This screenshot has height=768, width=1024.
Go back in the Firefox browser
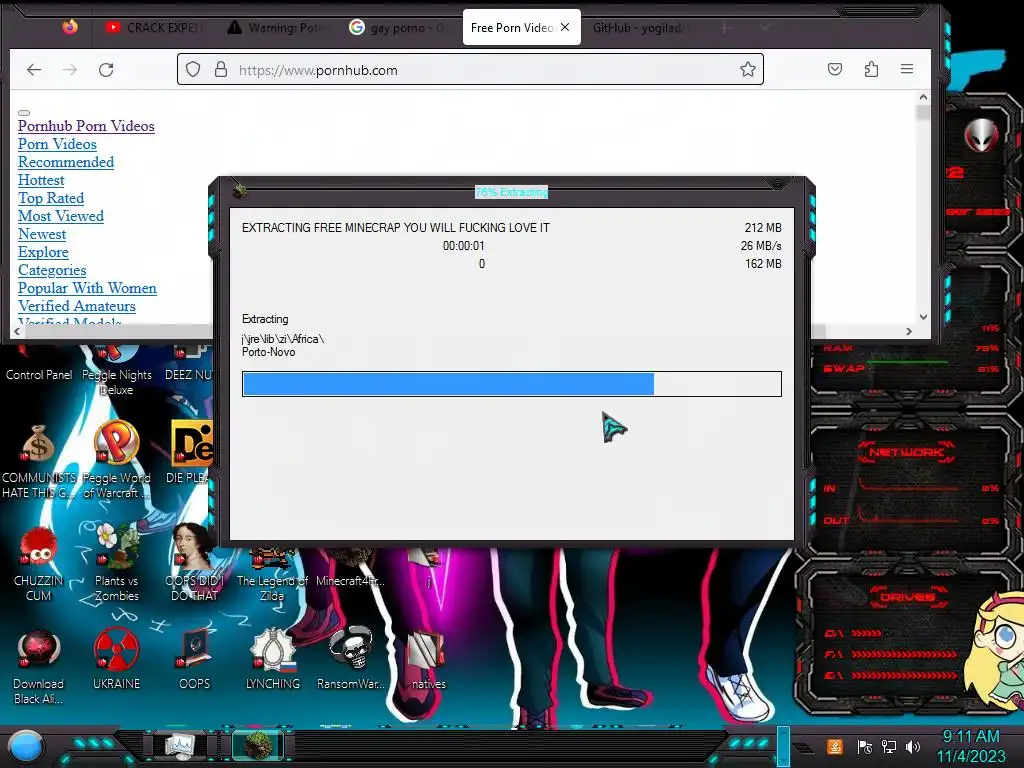coord(34,69)
